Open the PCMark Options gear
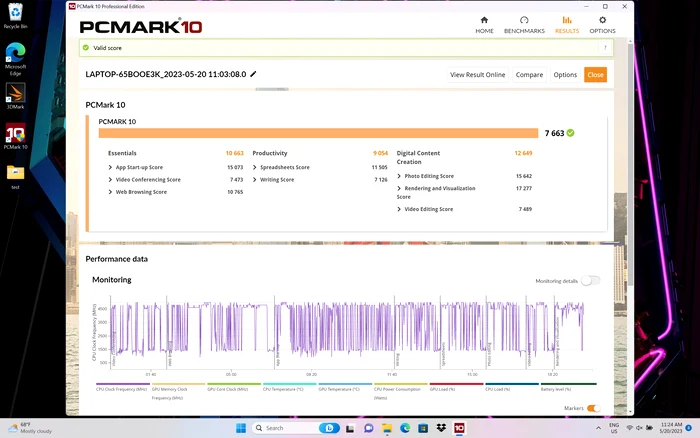The width and height of the screenshot is (700, 438). tap(602, 25)
